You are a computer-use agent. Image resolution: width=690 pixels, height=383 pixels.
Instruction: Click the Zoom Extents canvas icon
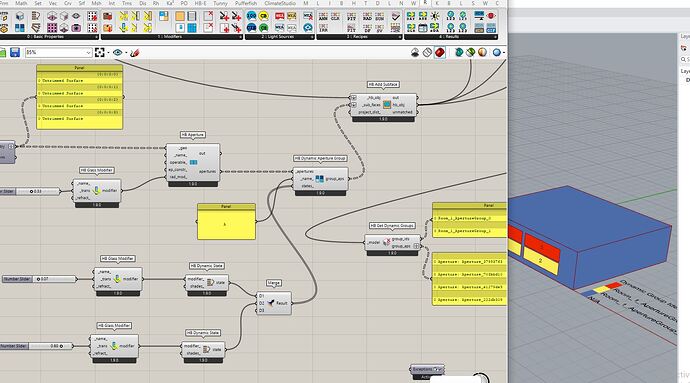[99, 53]
